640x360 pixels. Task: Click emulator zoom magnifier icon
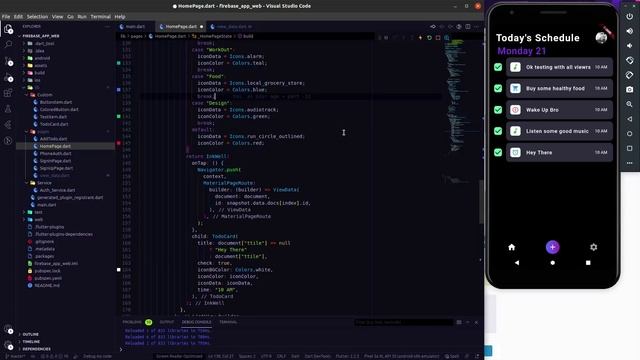(x=630, y=104)
